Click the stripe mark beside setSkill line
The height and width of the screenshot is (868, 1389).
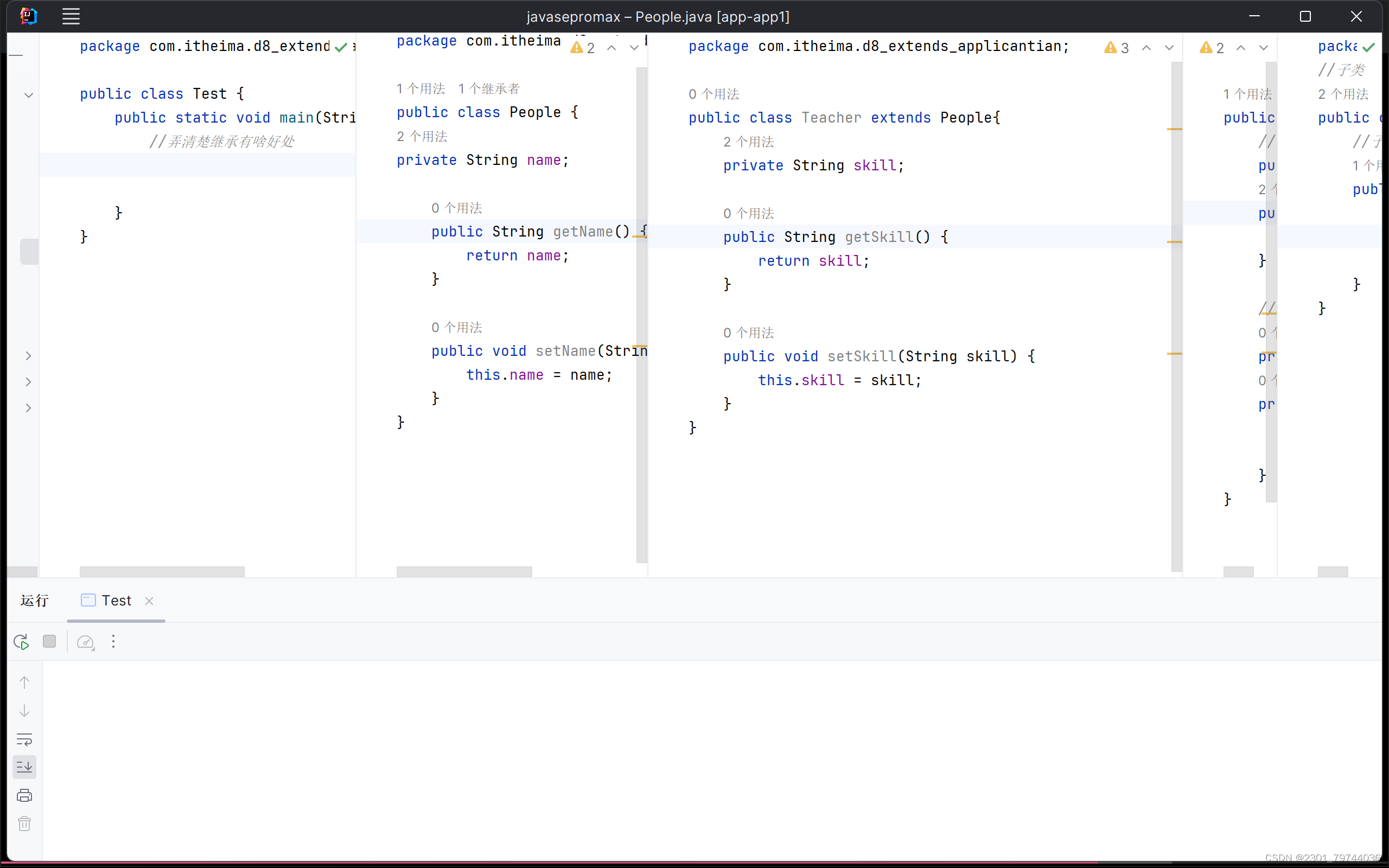tap(1174, 354)
